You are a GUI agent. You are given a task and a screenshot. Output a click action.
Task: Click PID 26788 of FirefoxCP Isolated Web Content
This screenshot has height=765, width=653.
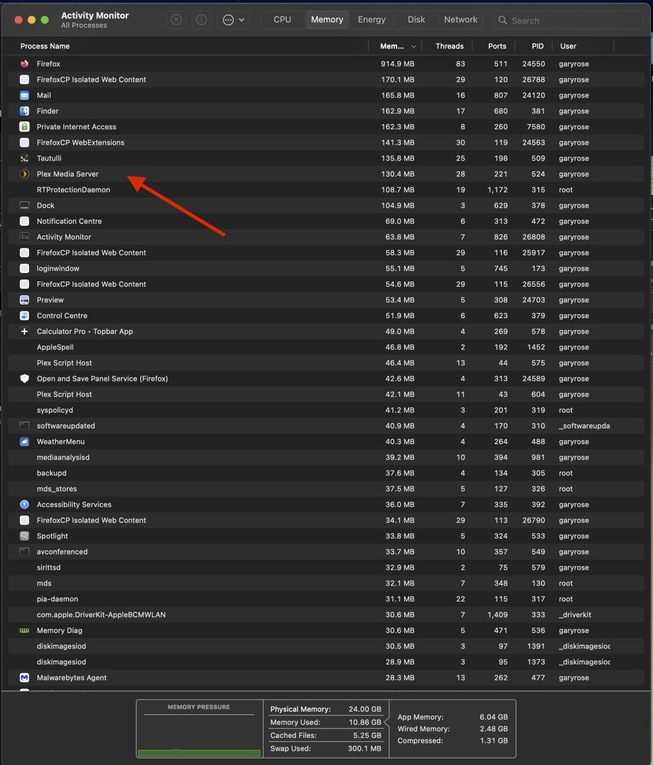[x=533, y=80]
